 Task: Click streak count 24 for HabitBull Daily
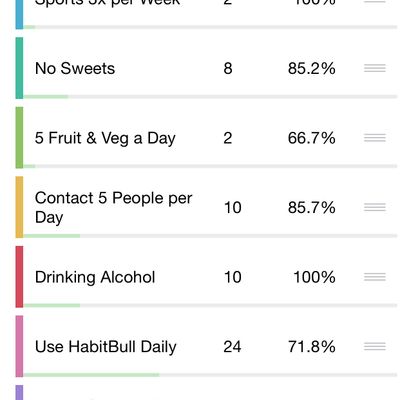(x=232, y=347)
